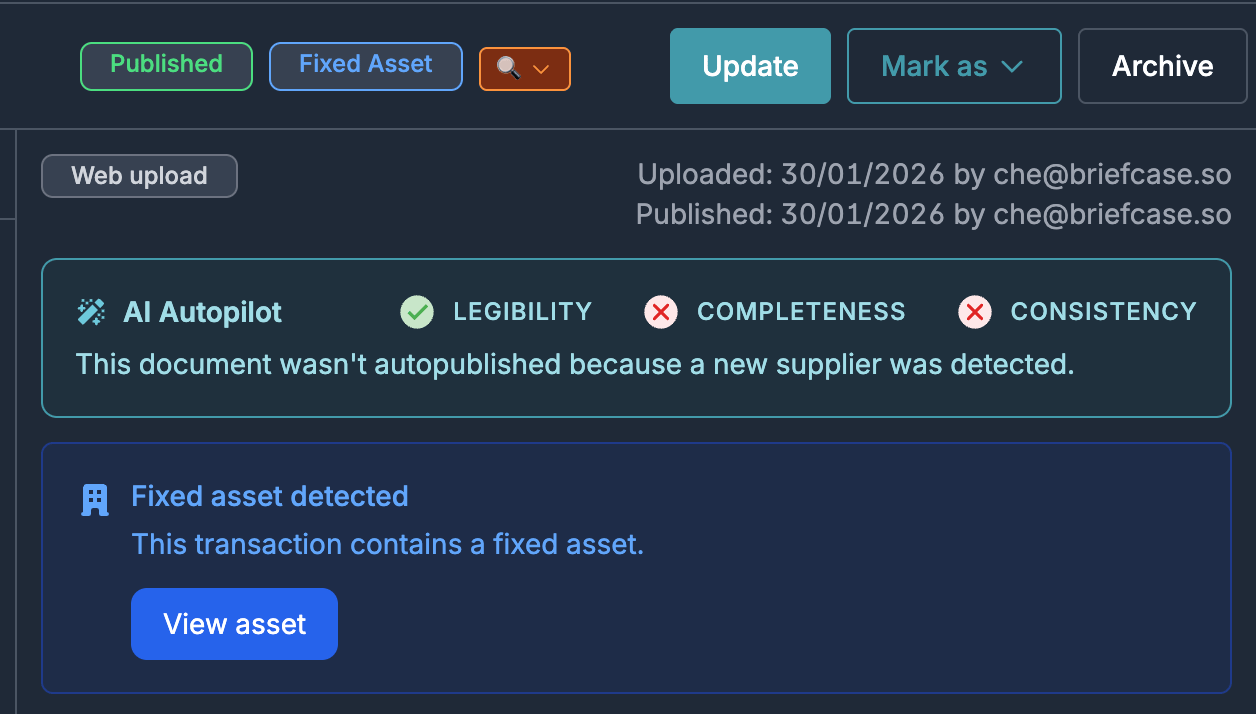The height and width of the screenshot is (714, 1256).
Task: Click the magnifying glass icon in orange badge
Action: click(x=509, y=69)
